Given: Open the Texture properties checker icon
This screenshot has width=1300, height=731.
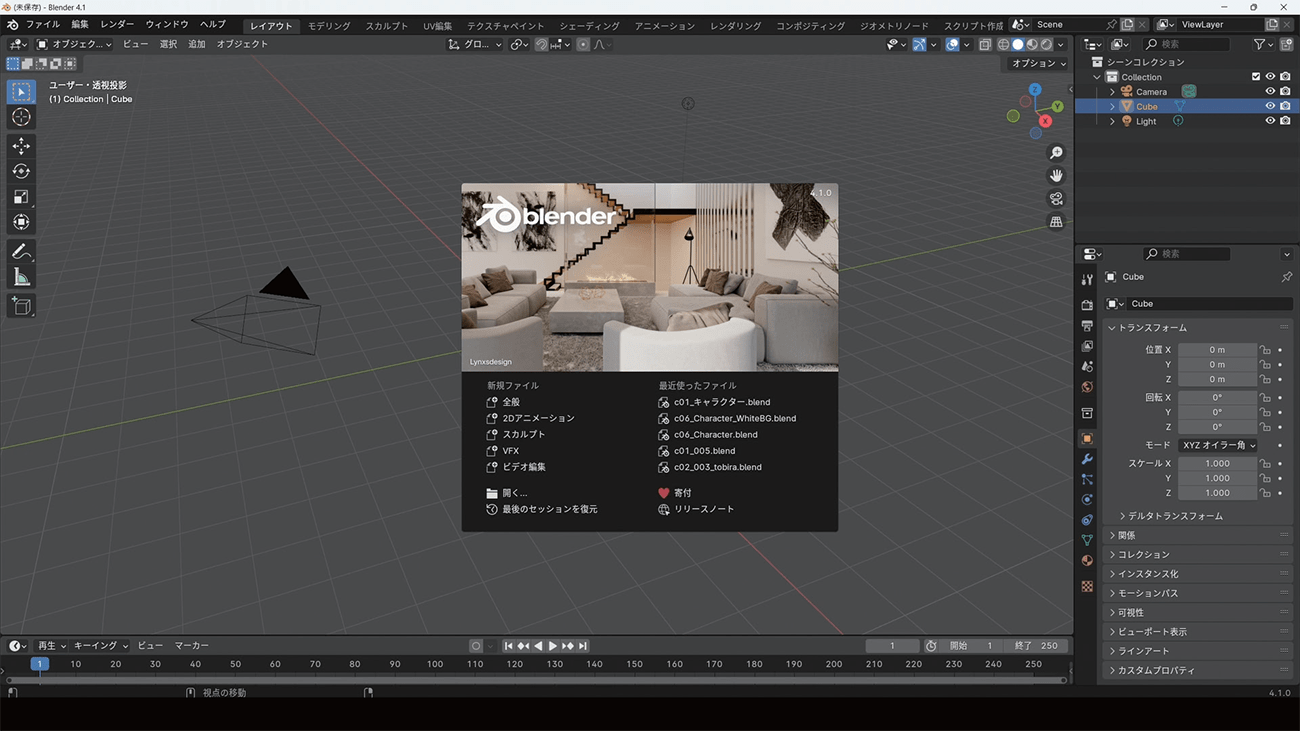Looking at the screenshot, I should 1087,586.
